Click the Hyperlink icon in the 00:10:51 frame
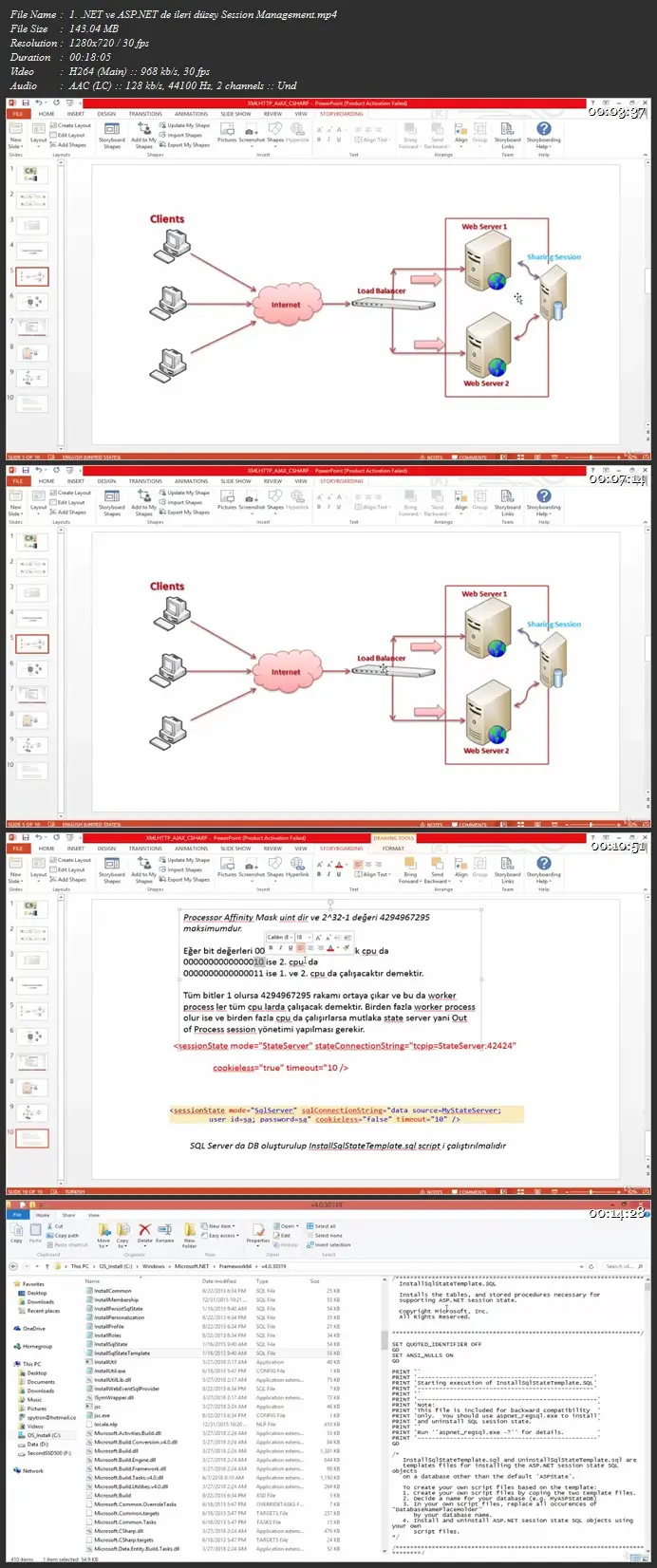Image resolution: width=657 pixels, height=1568 pixels. 298,867
